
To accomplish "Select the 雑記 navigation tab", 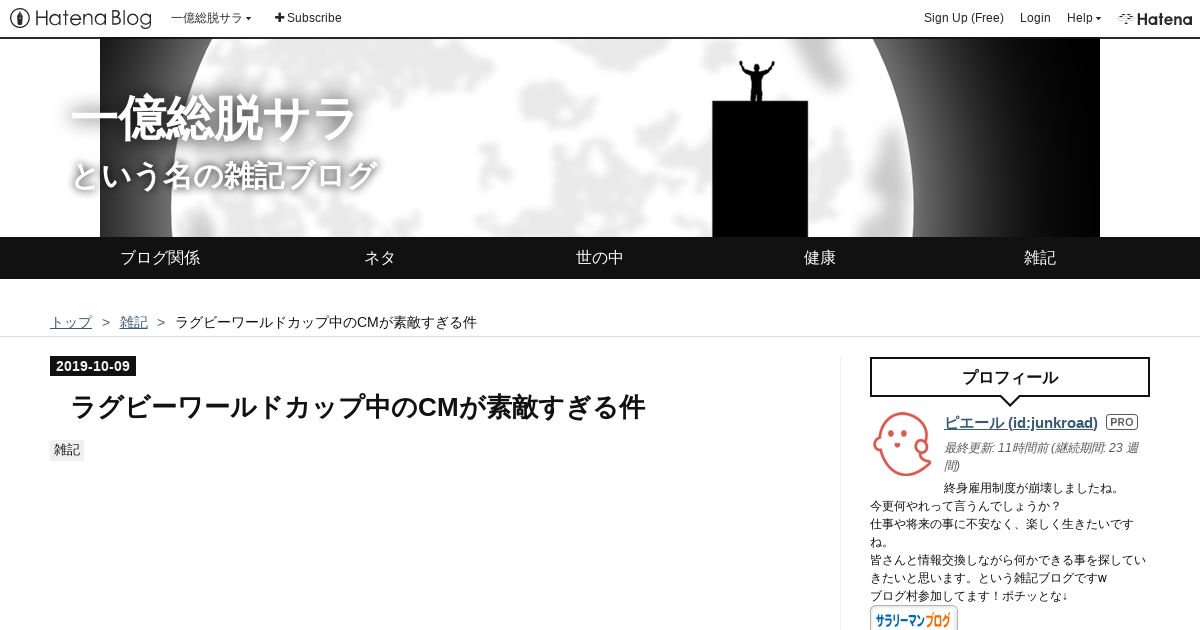I will (1040, 258).
